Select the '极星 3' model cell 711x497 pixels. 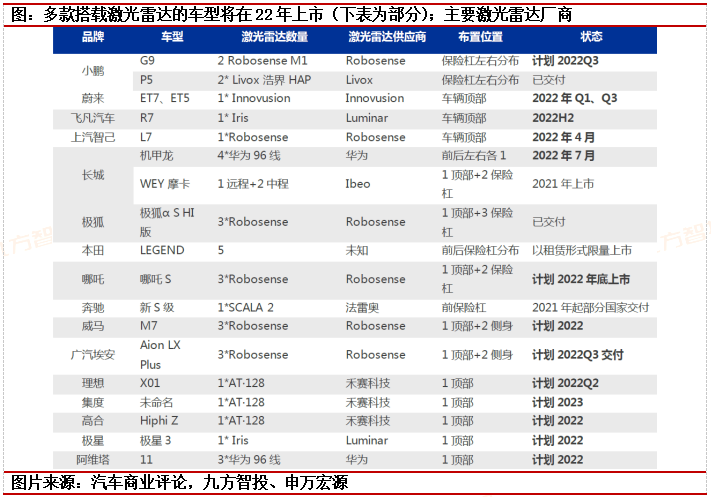tap(156, 441)
